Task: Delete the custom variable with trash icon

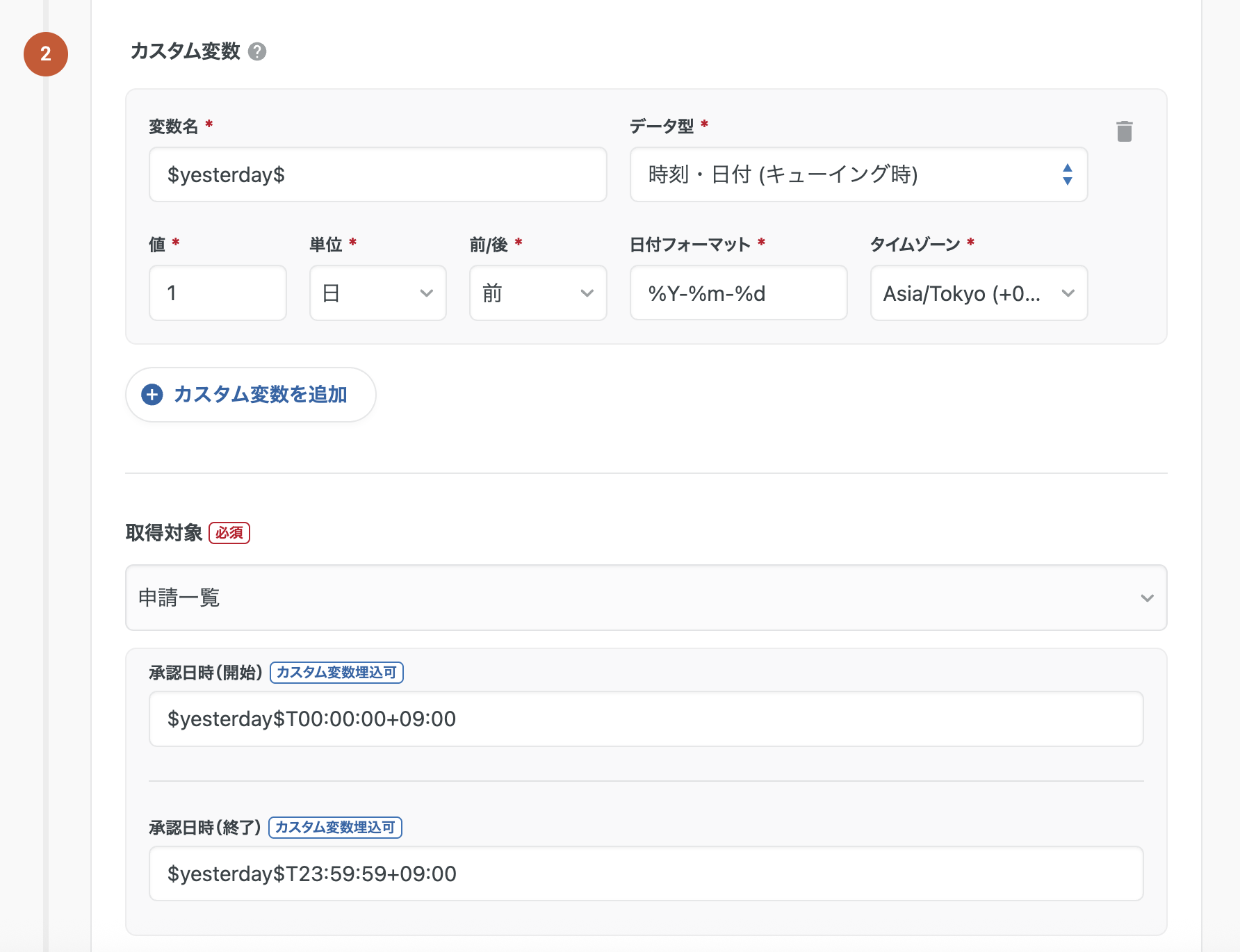Action: point(1124,131)
